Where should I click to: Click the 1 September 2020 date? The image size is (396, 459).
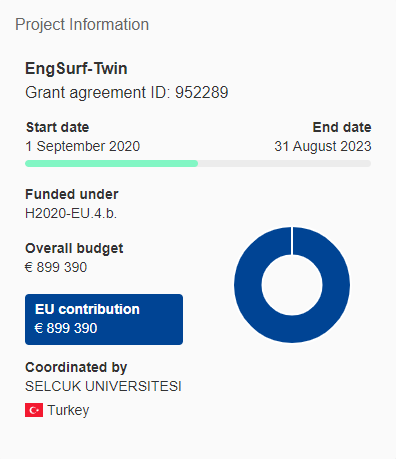click(83, 146)
